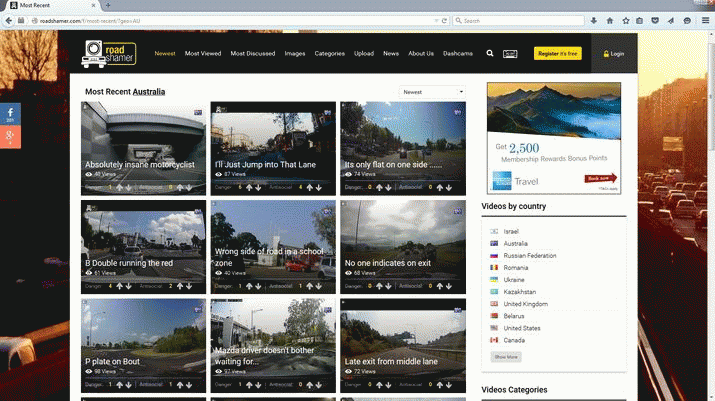The height and width of the screenshot is (401, 715).
Task: Select the Newest menu item
Action: pyautogui.click(x=165, y=53)
